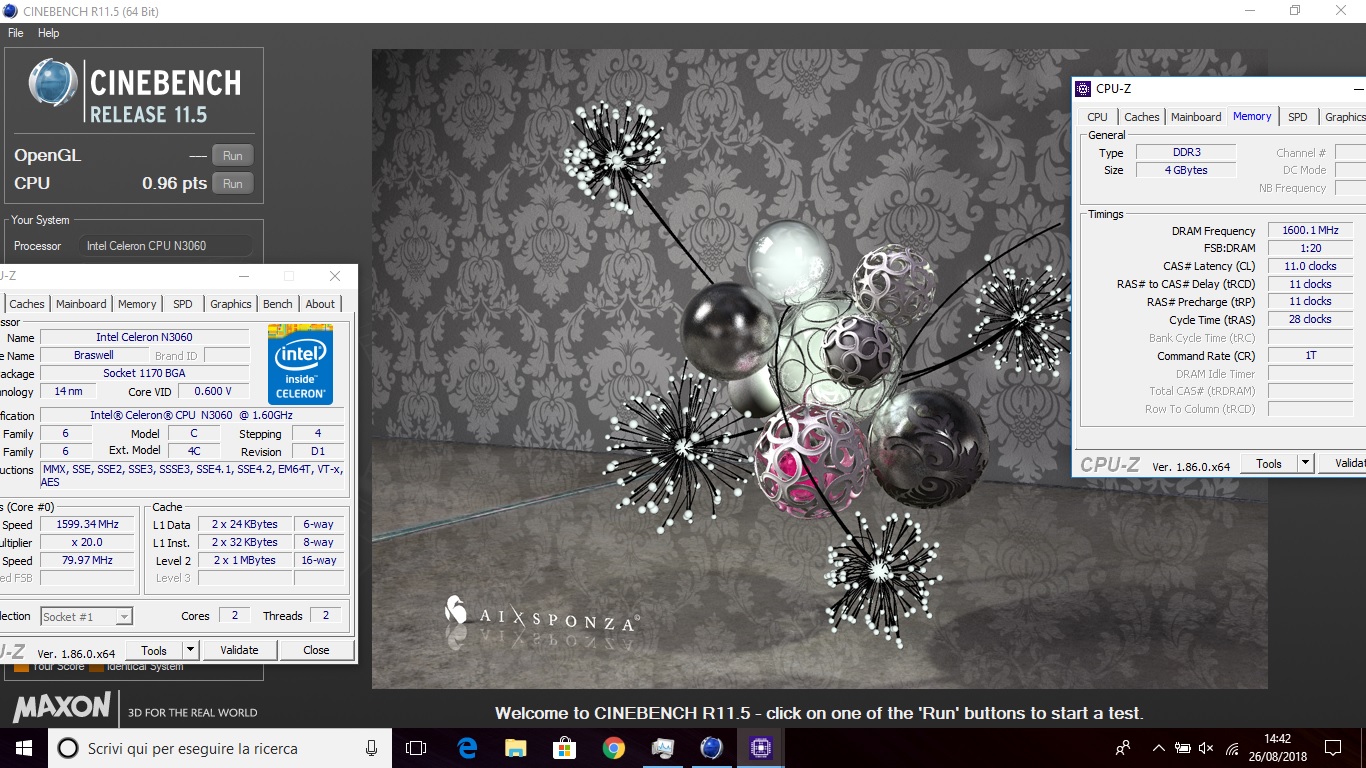Click the FSB:DRAM value 1:20

(x=1310, y=249)
